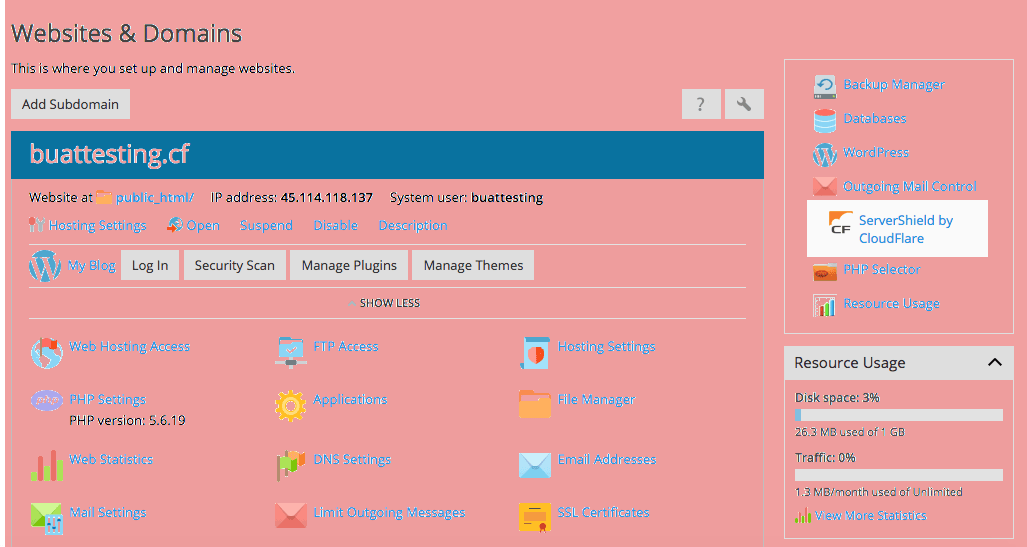The image size is (1027, 547).
Task: Open the Applications link
Action: point(350,400)
